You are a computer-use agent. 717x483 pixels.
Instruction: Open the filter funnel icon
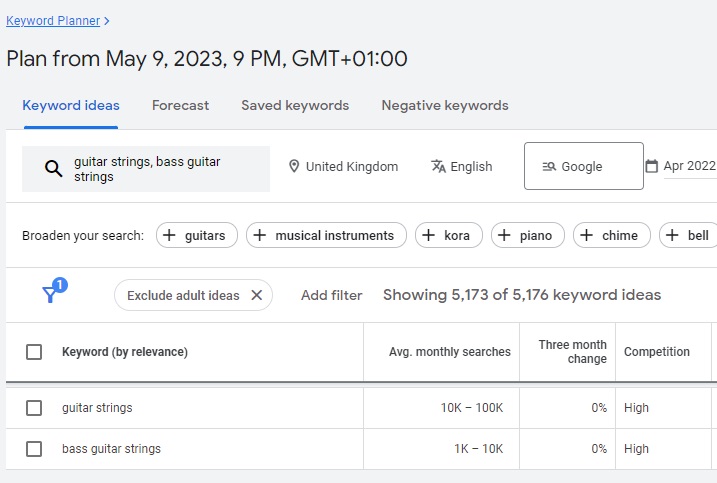click(x=50, y=294)
